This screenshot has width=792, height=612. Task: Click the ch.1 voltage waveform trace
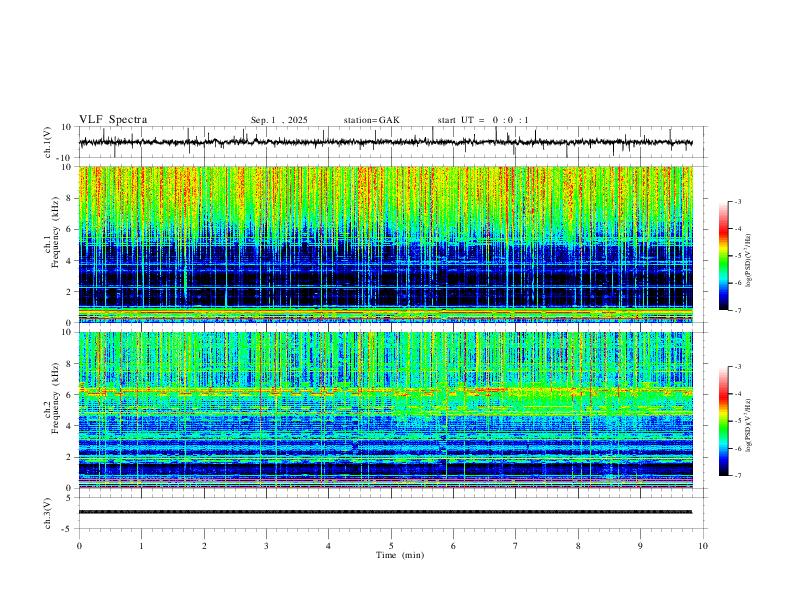click(x=385, y=142)
